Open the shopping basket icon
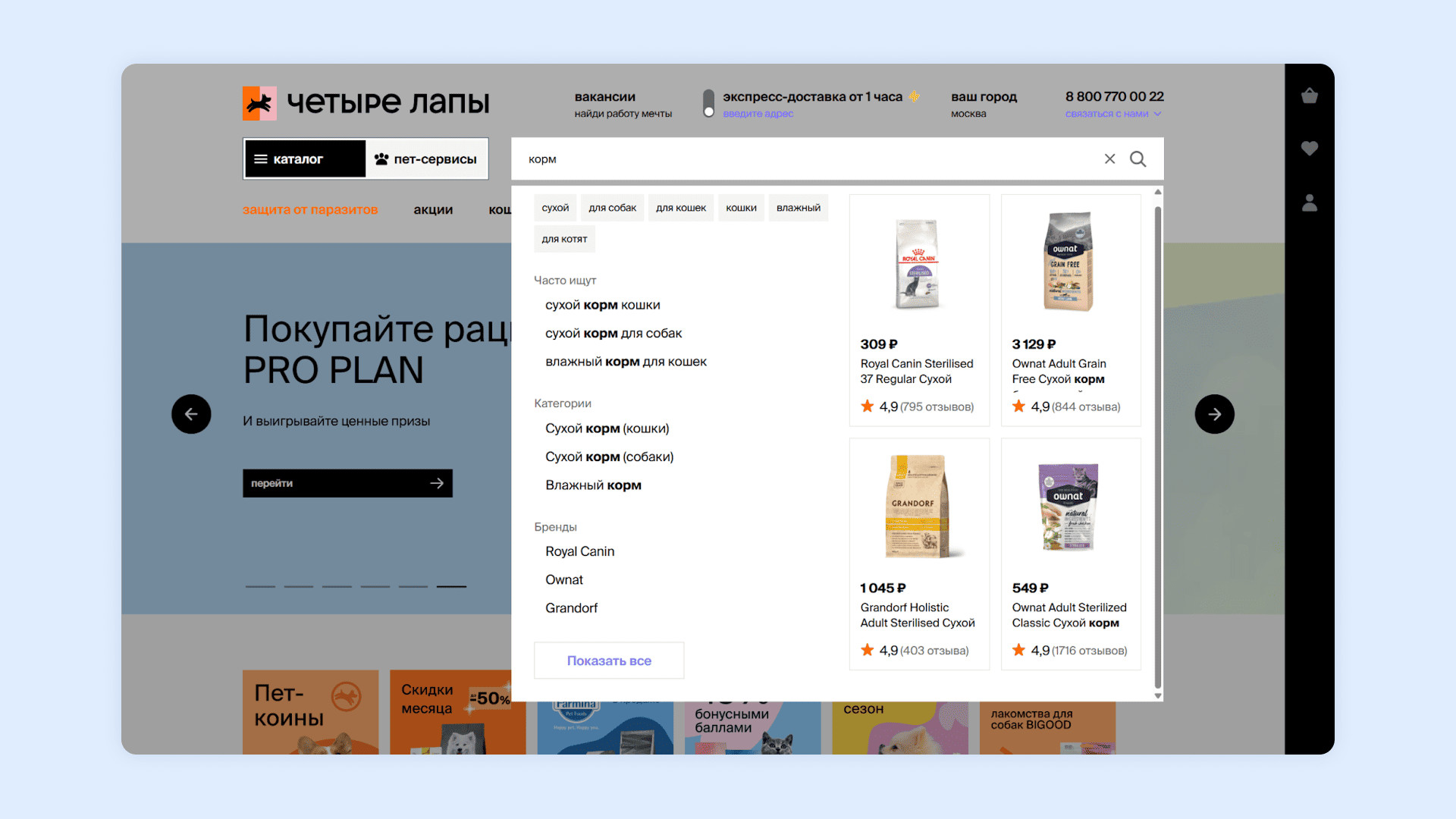1456x819 pixels. click(1309, 96)
